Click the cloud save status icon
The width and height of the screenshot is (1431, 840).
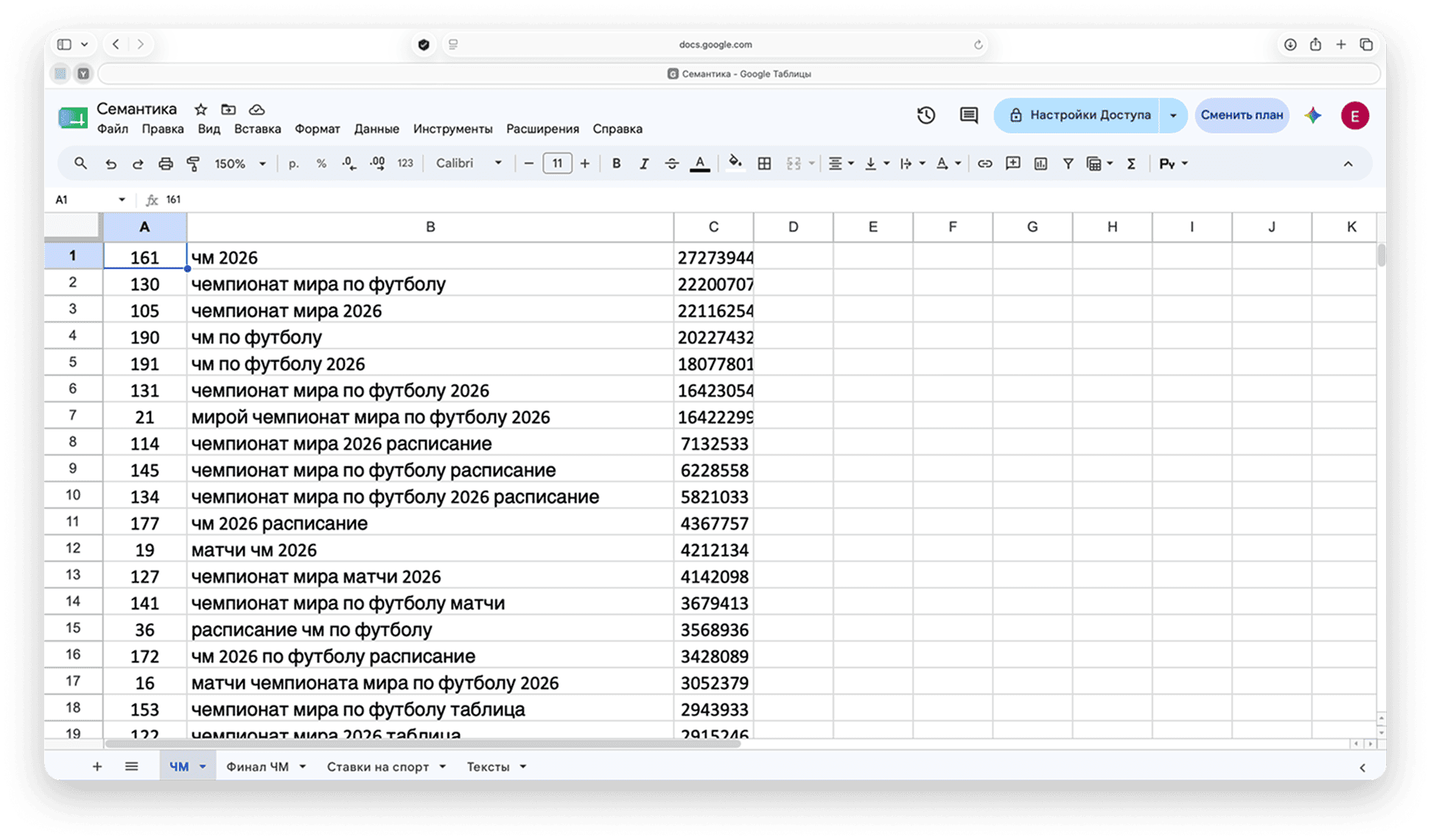(256, 109)
